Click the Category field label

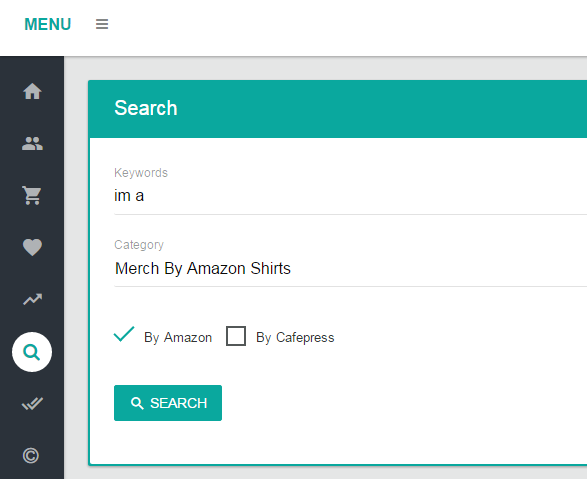139,245
